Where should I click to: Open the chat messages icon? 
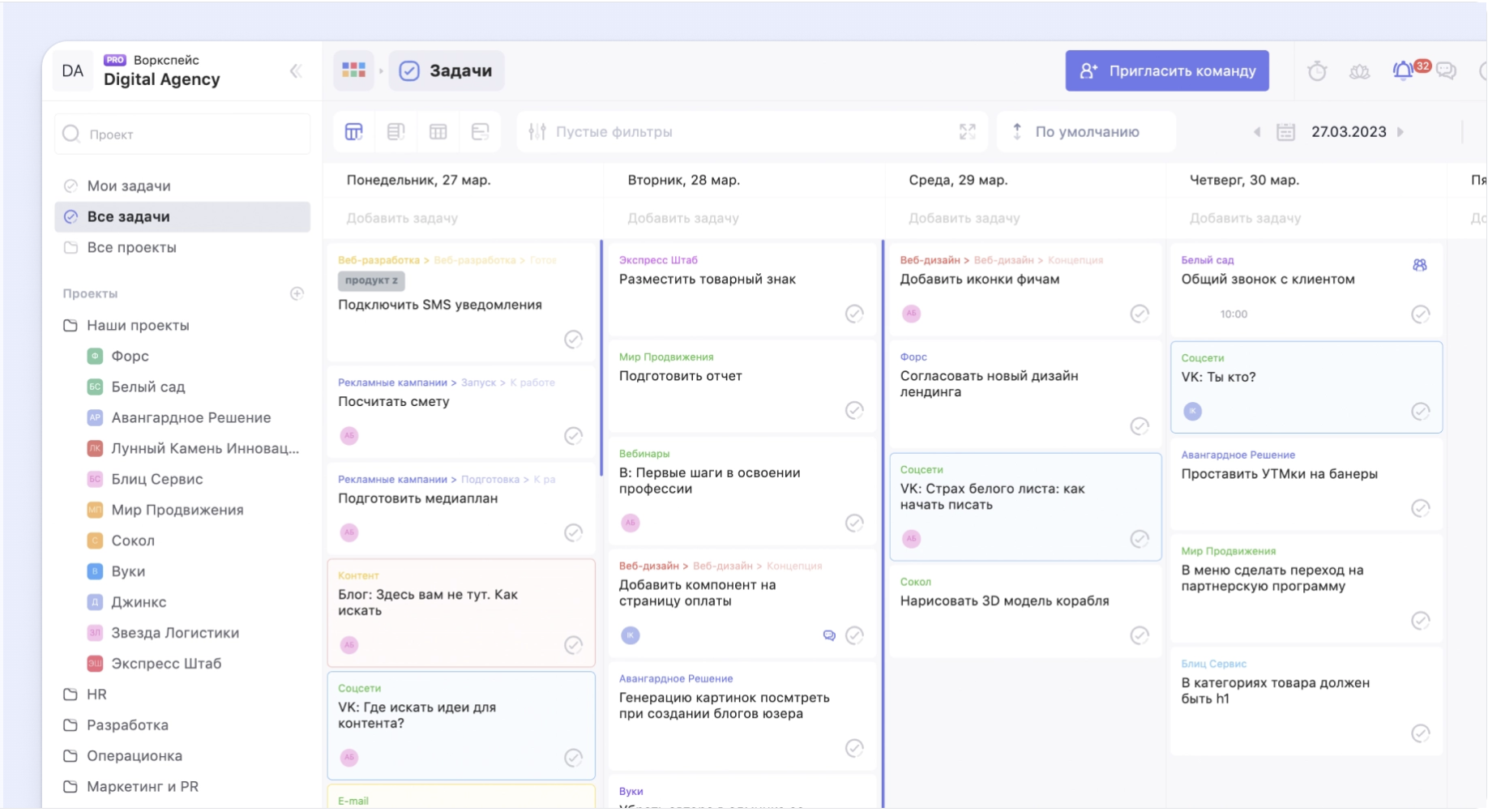coord(1446,71)
